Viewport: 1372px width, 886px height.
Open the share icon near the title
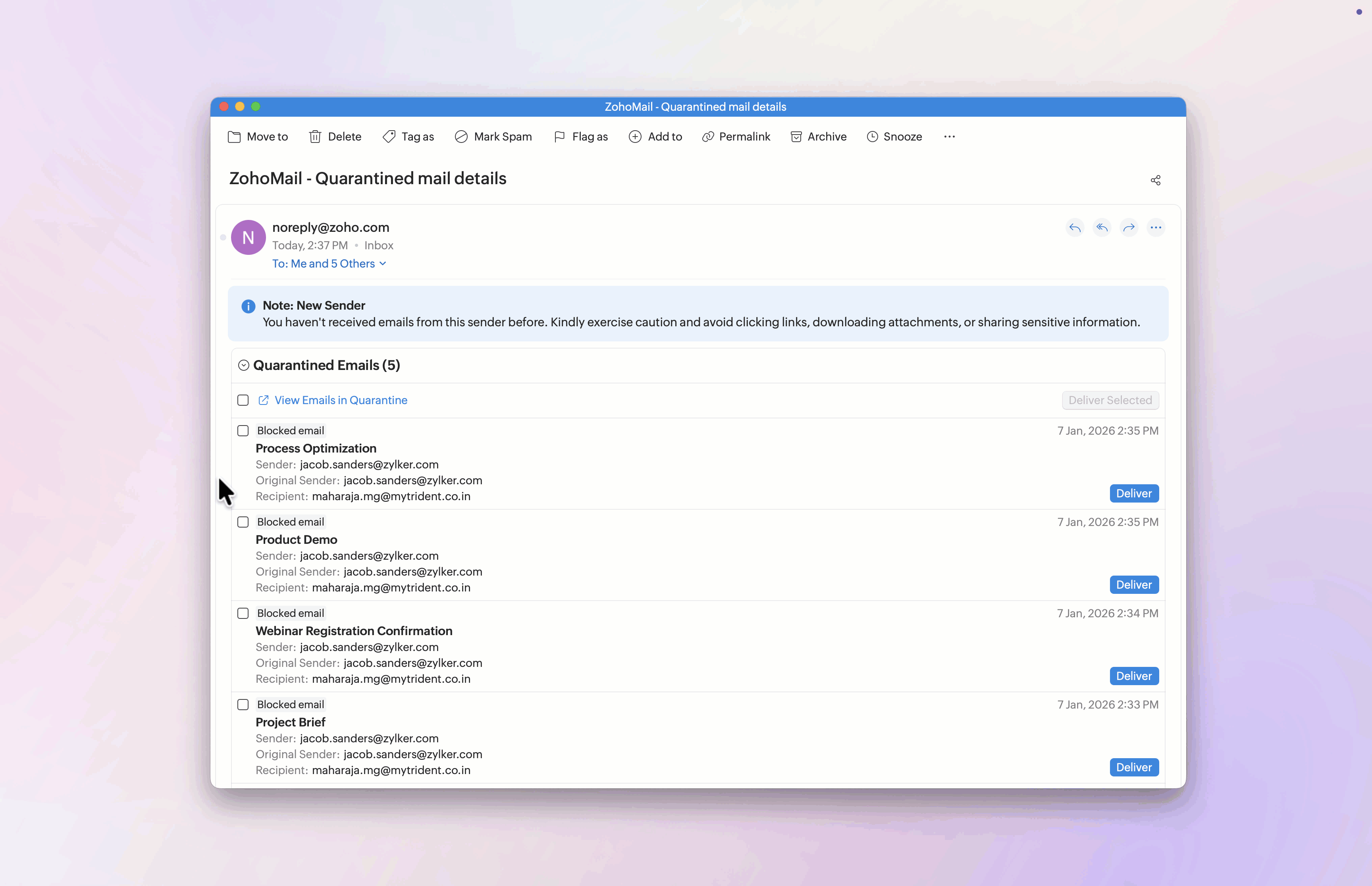[x=1155, y=181]
